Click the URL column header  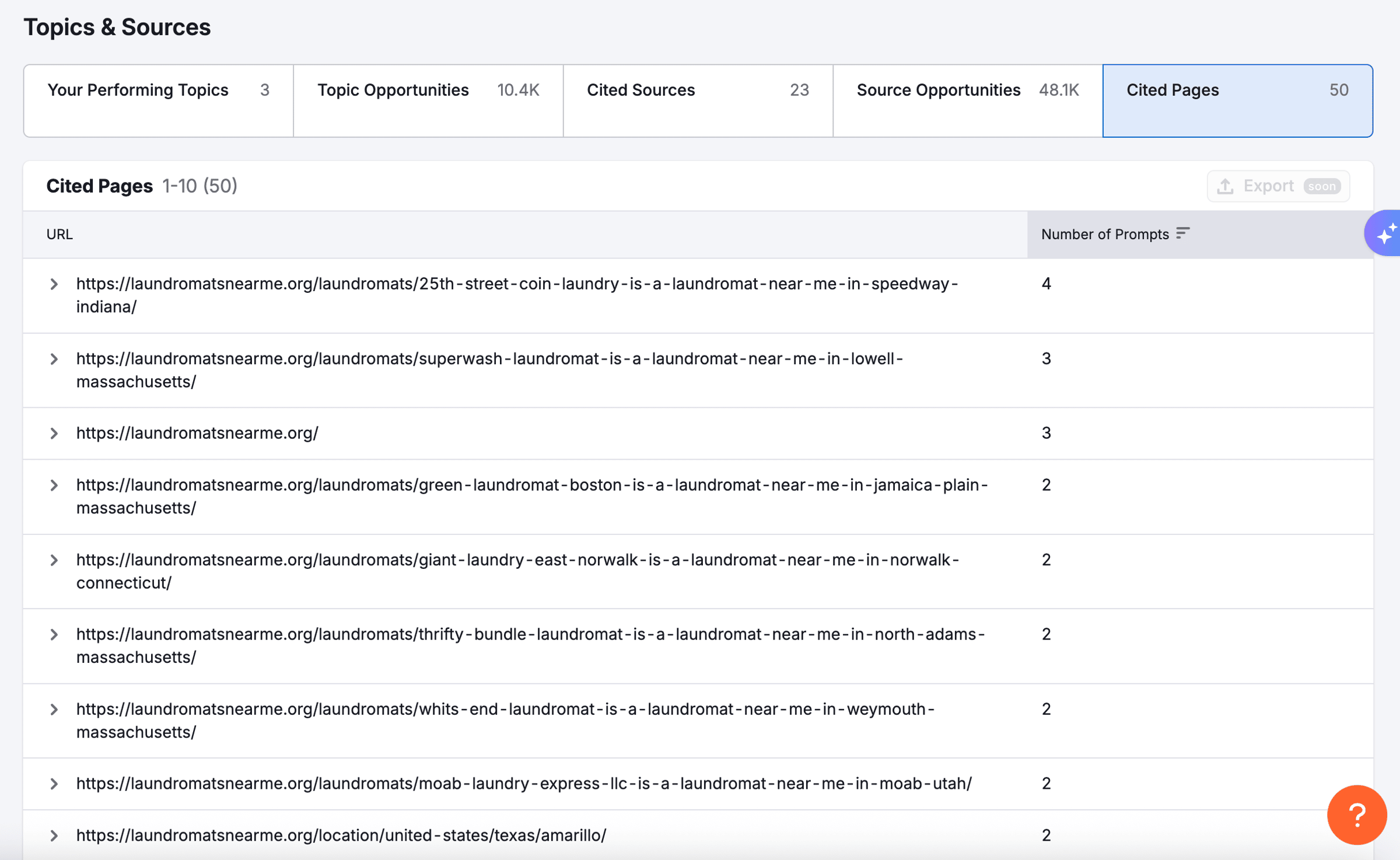click(x=60, y=235)
